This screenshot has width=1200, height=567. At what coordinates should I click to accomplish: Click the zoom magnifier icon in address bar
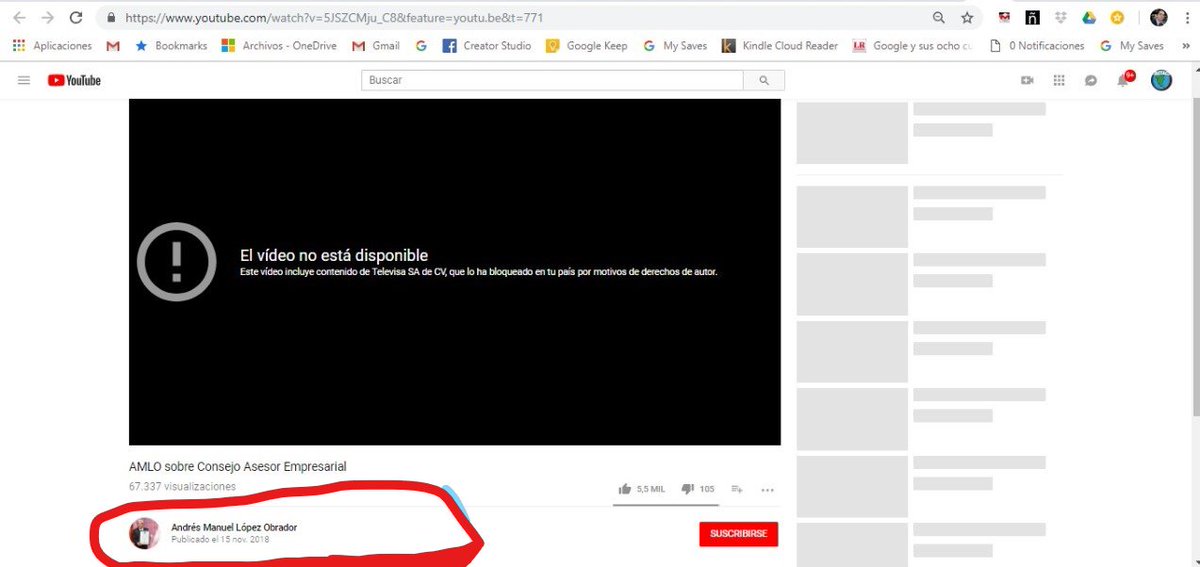pos(939,18)
